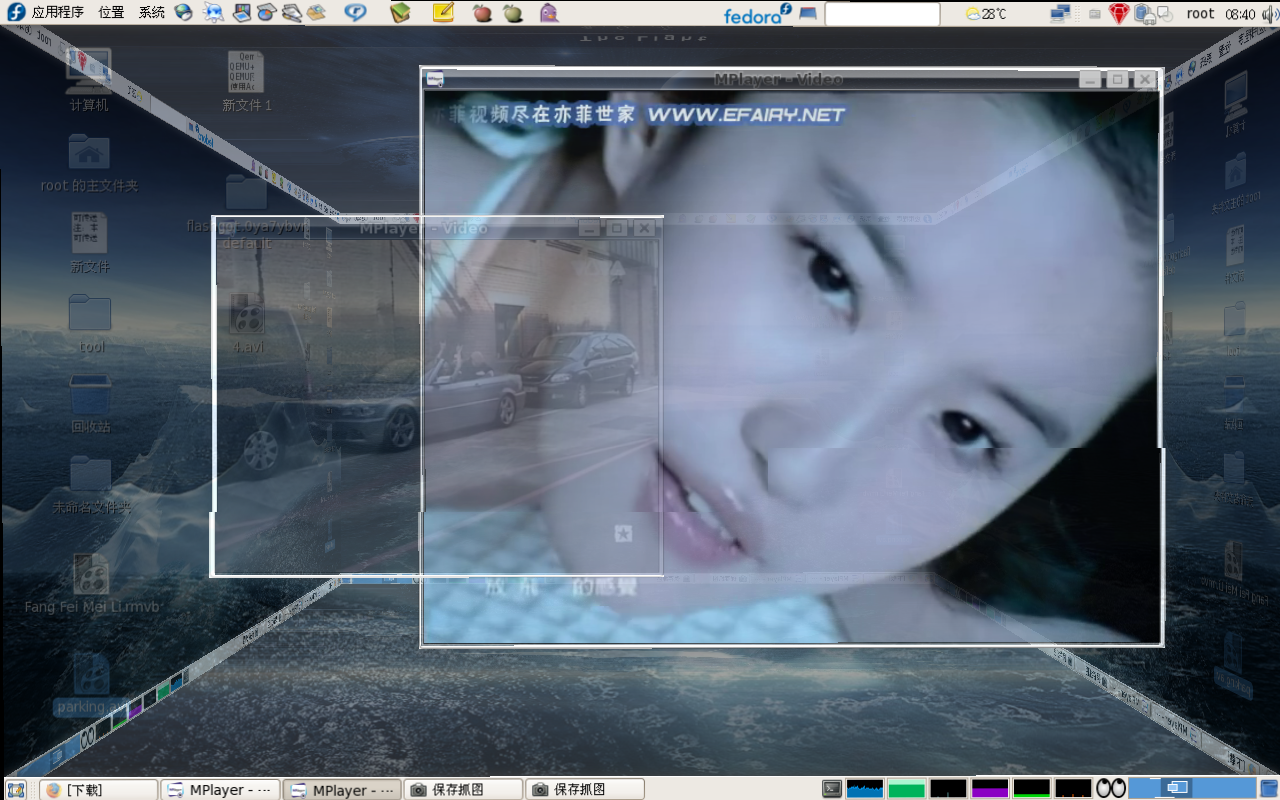Click the fedora logo in top panel
The image size is (1280, 800).
[758, 14]
